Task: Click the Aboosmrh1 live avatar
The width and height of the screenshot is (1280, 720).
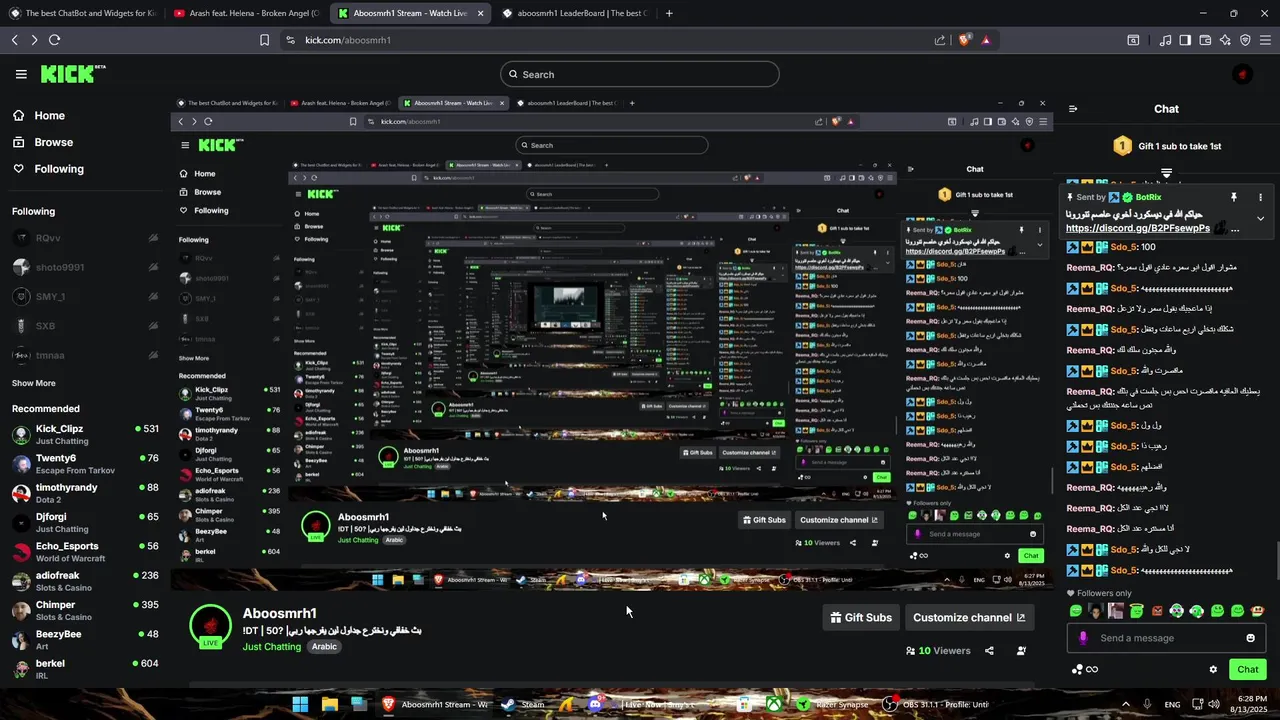Action: (211, 627)
